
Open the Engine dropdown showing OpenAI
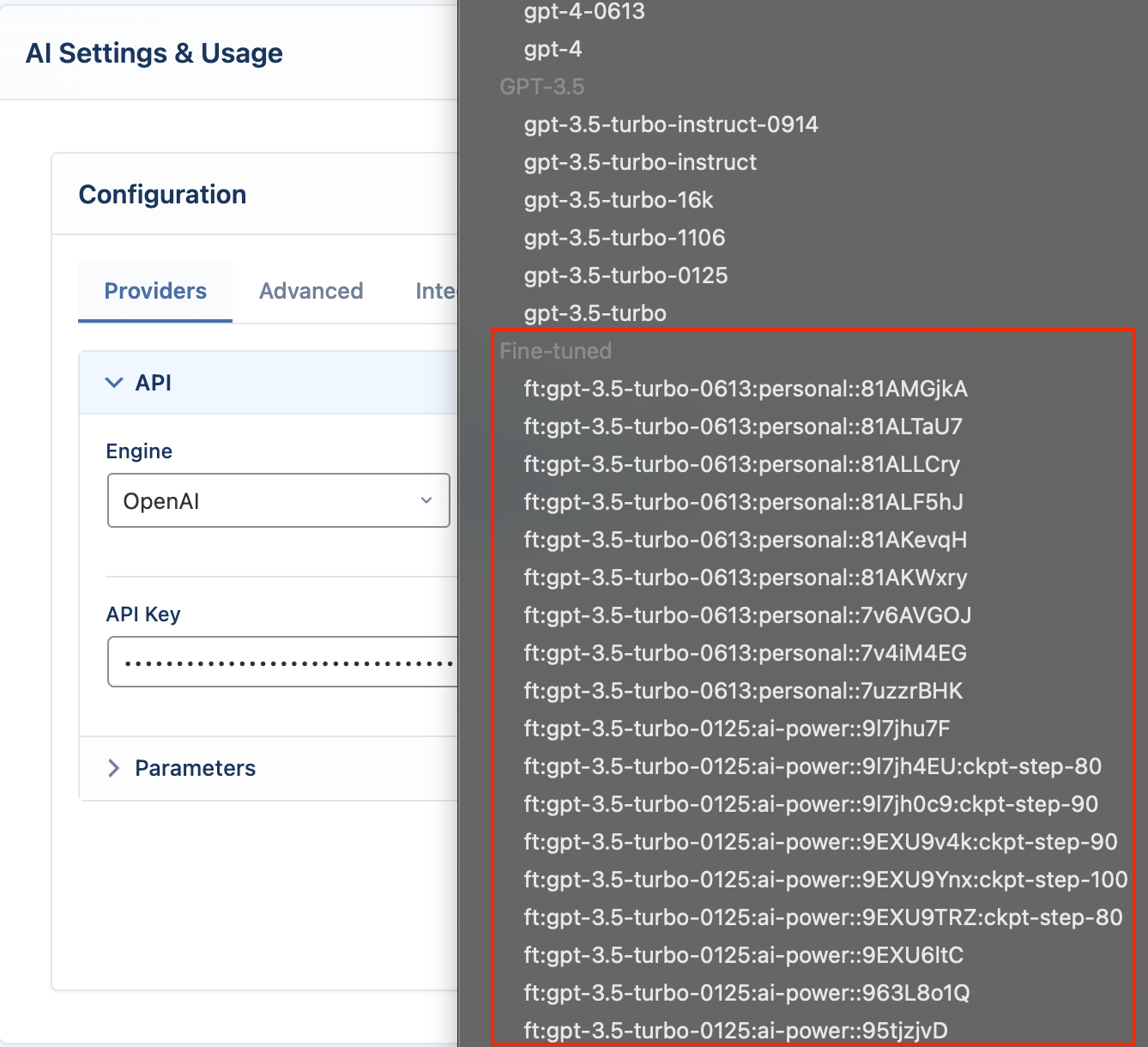click(278, 500)
